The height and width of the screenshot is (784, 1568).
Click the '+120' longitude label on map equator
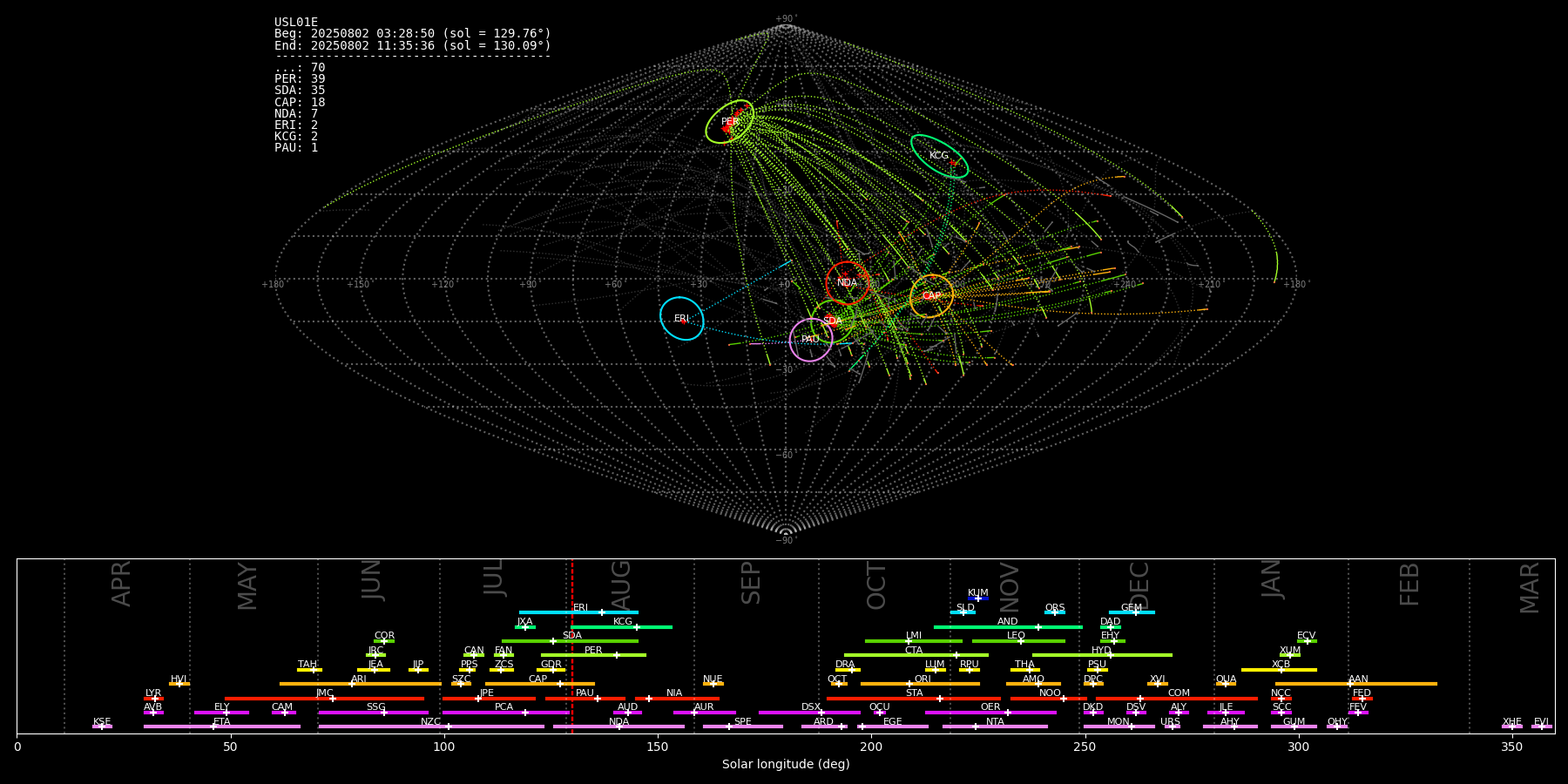tap(443, 285)
